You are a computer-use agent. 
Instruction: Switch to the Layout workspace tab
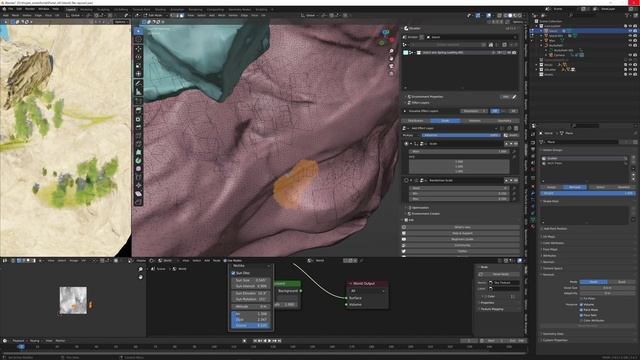pyautogui.click(x=71, y=9)
